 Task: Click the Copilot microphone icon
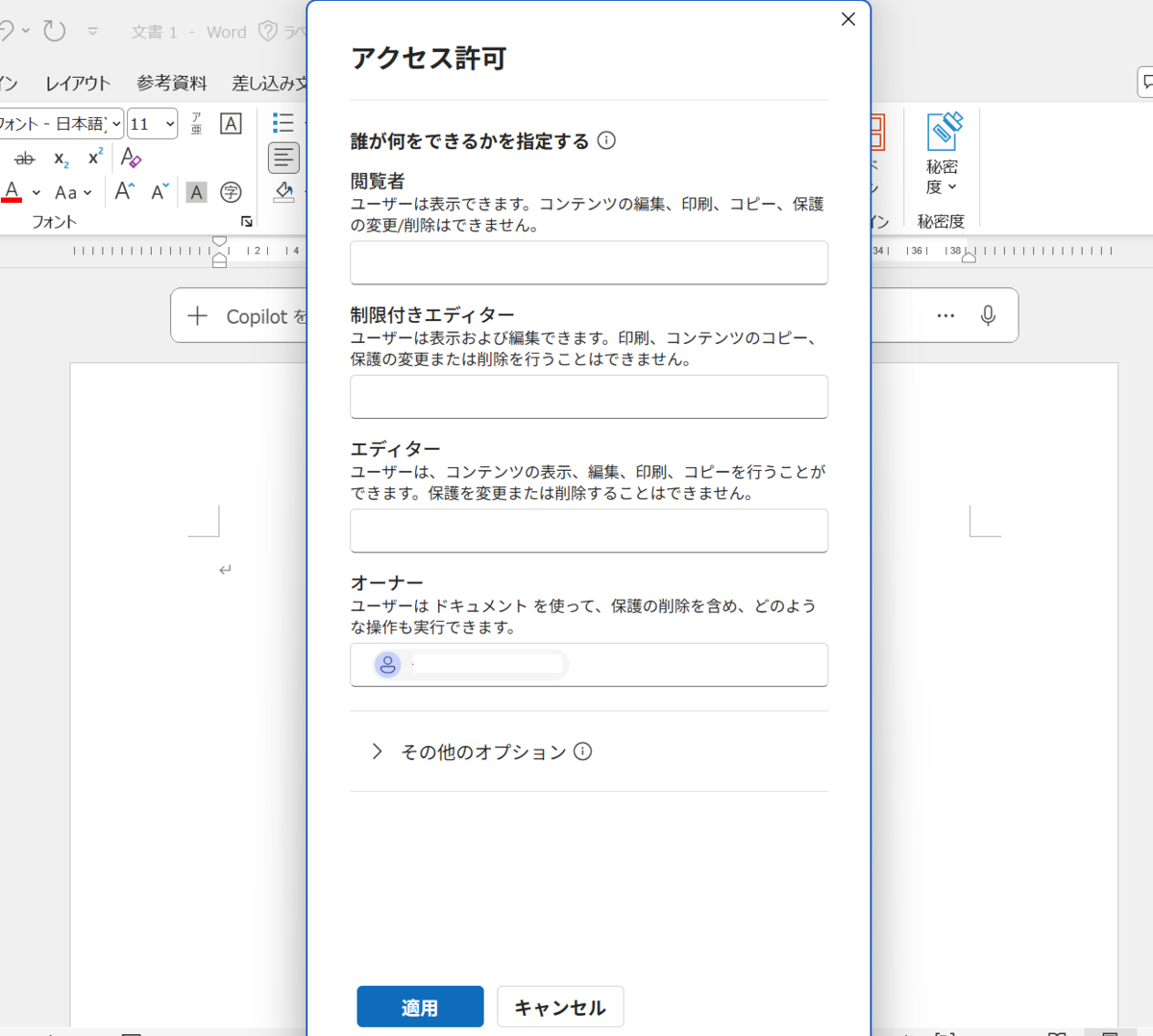(x=988, y=315)
